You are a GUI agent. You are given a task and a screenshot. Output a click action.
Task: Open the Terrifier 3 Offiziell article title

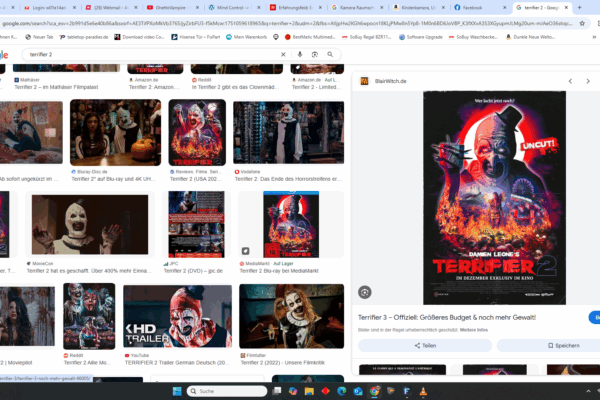click(x=447, y=317)
